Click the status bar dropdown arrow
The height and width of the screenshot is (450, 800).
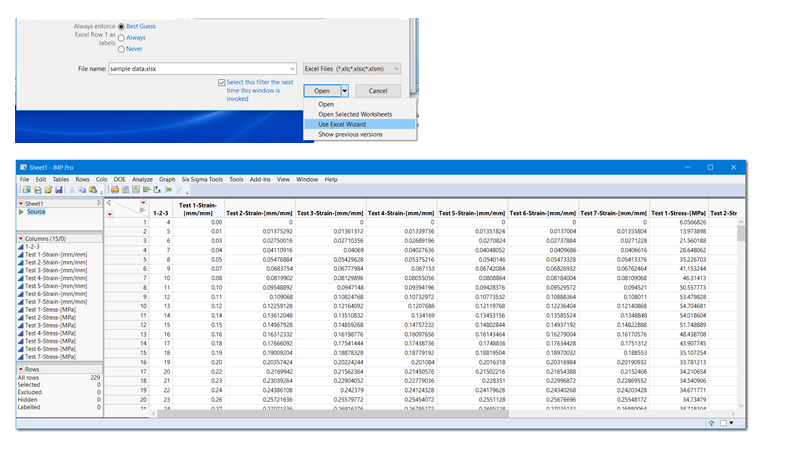click(x=732, y=423)
